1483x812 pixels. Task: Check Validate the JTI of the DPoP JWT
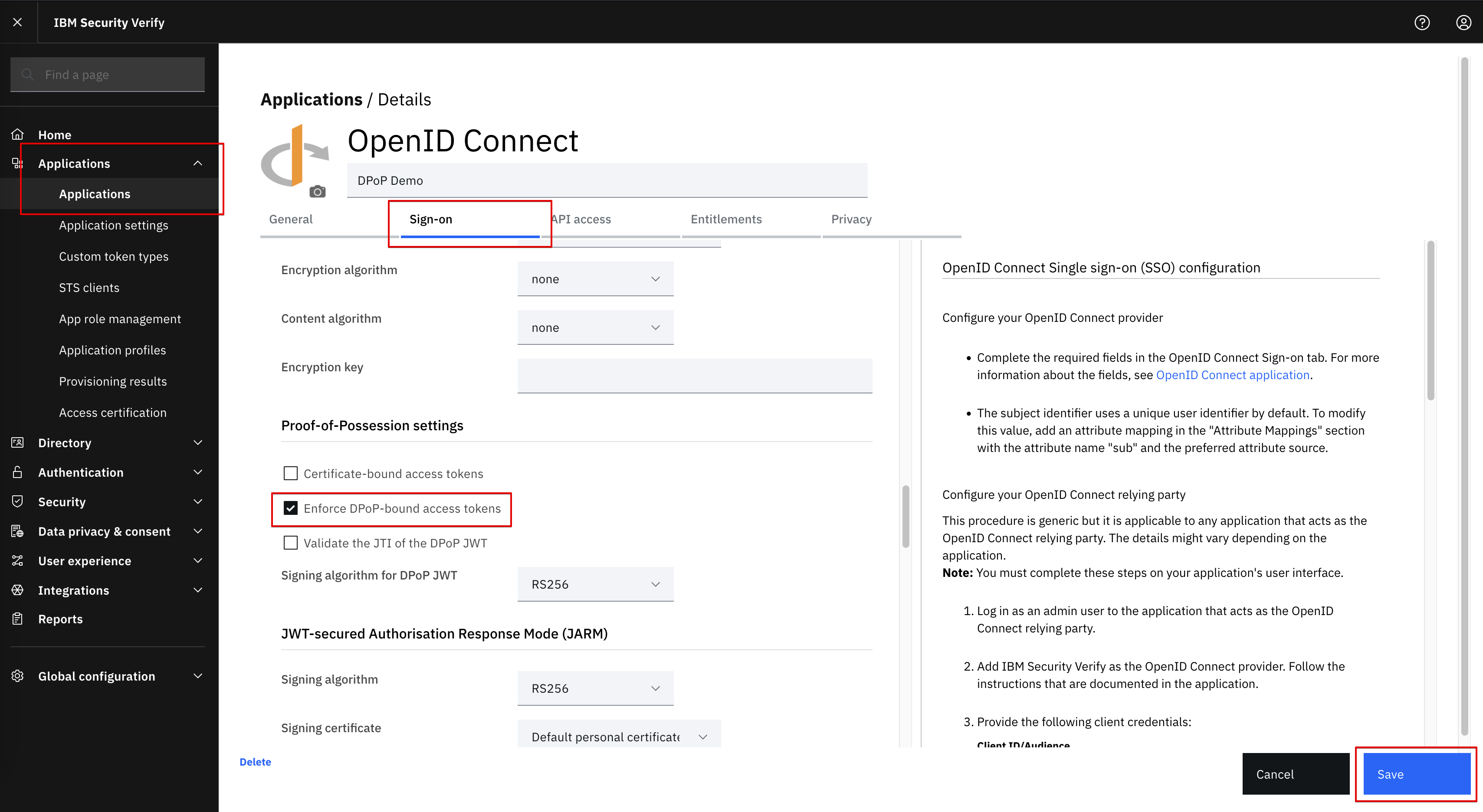click(291, 543)
